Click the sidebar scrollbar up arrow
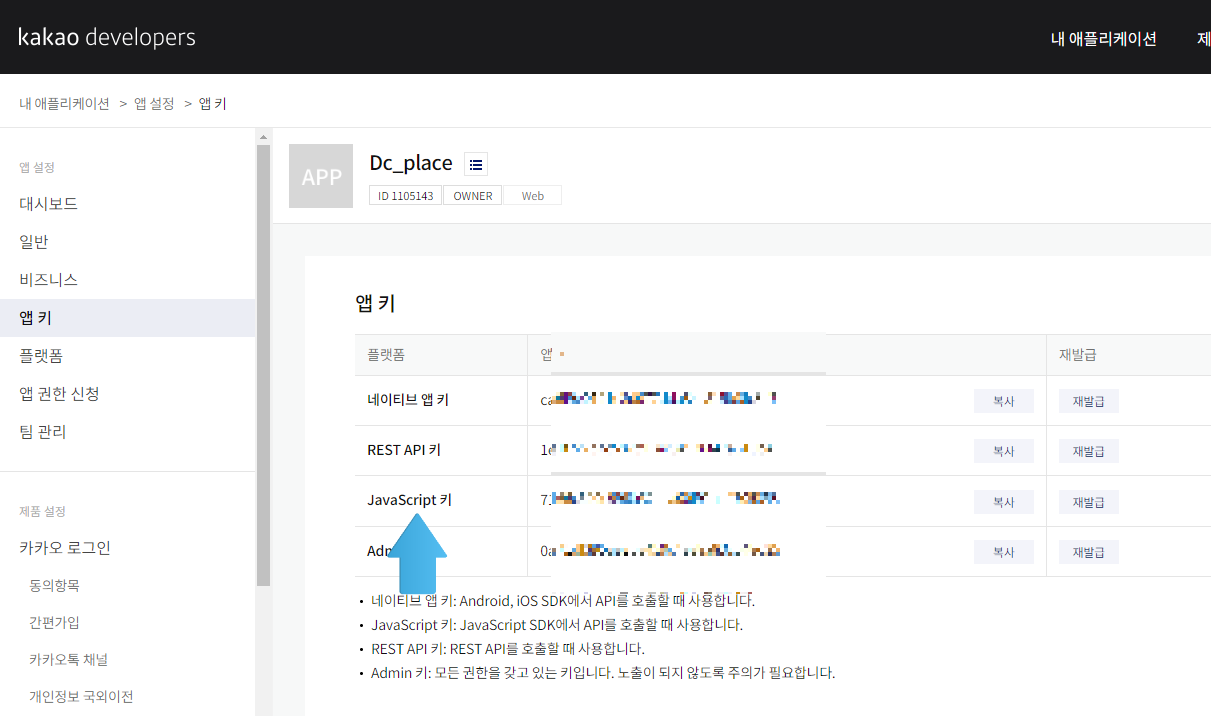 click(263, 136)
